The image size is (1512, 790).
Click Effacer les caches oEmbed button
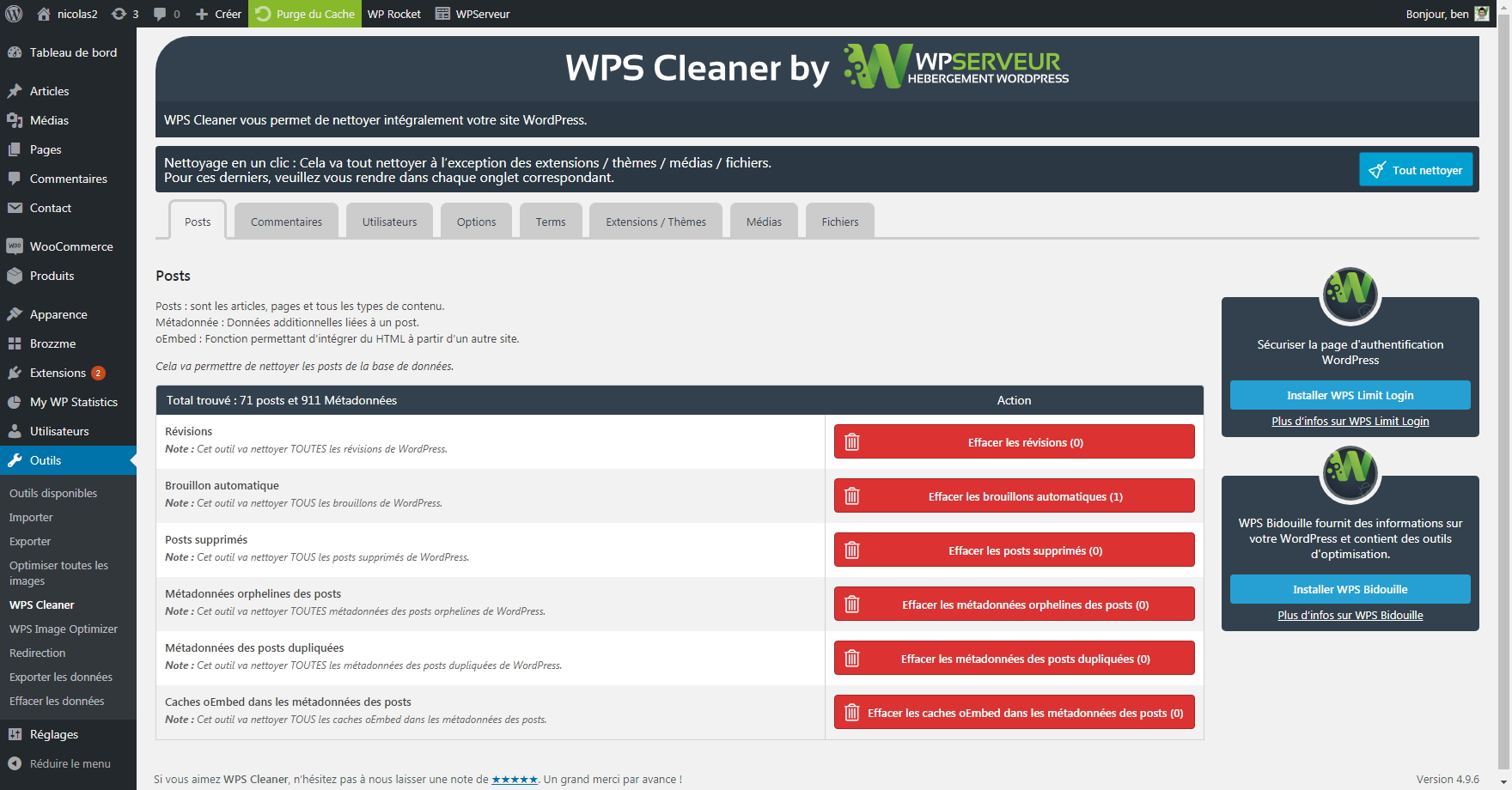[1014, 713]
